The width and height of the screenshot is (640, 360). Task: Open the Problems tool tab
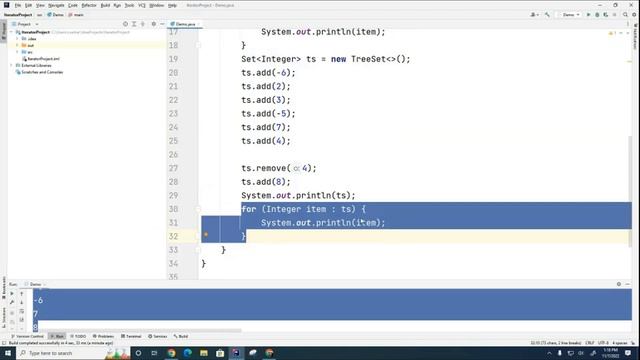[x=103, y=336]
